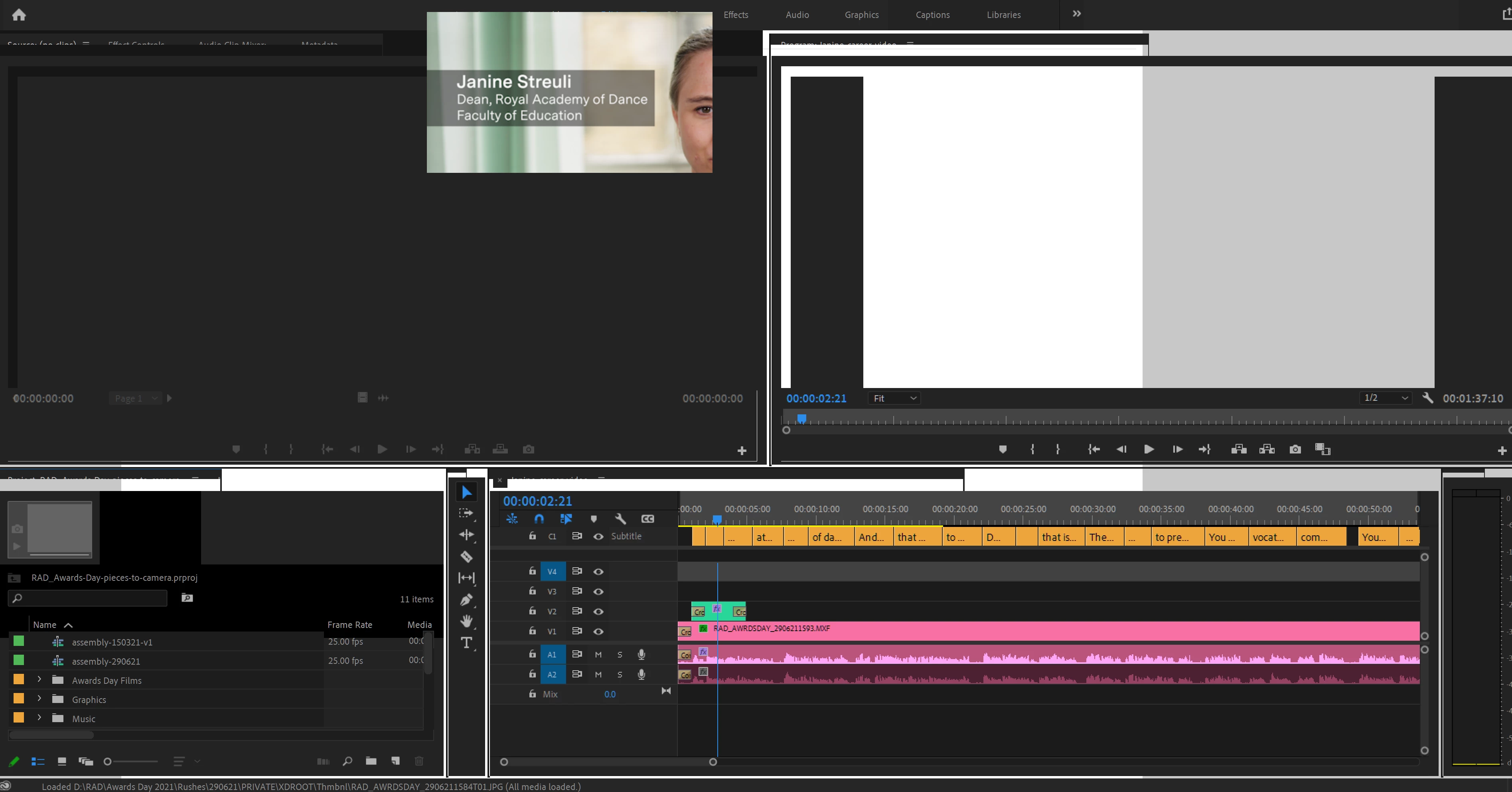Select the Pen tool
This screenshot has width=1512, height=792.
tap(467, 600)
